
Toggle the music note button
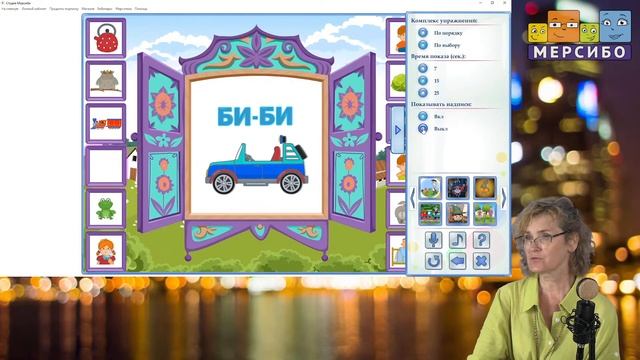[457, 240]
